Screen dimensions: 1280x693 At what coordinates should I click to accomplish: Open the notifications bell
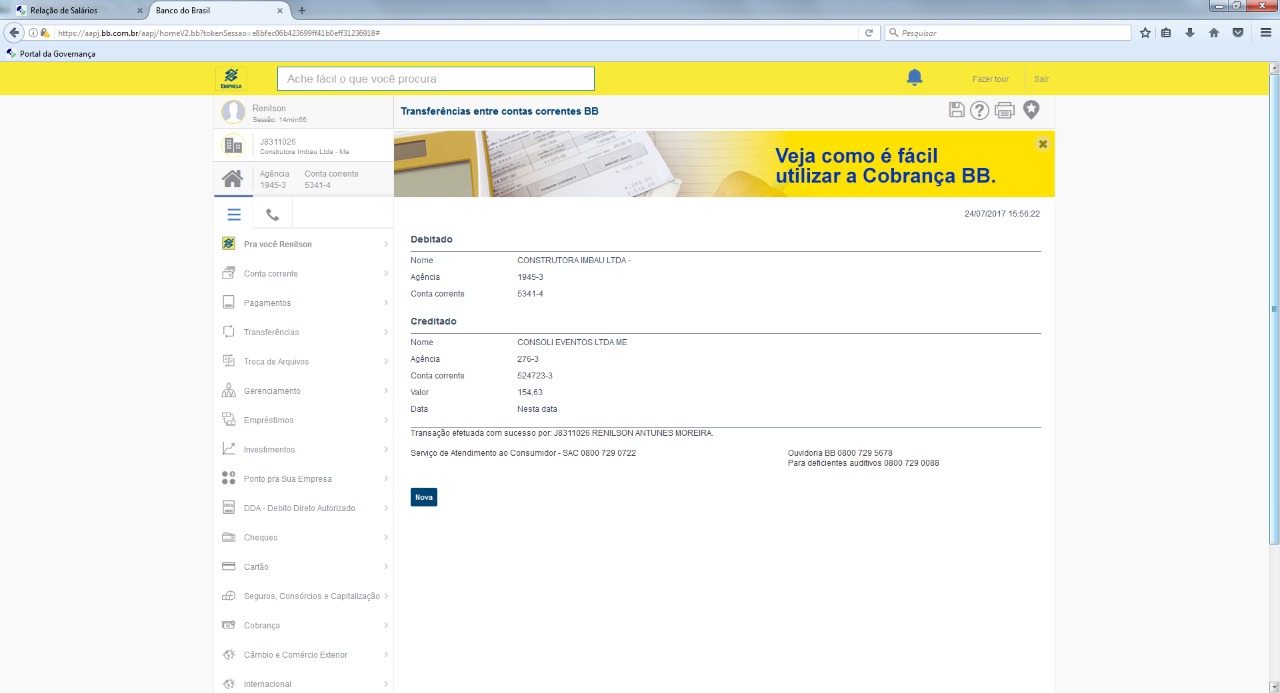914,77
